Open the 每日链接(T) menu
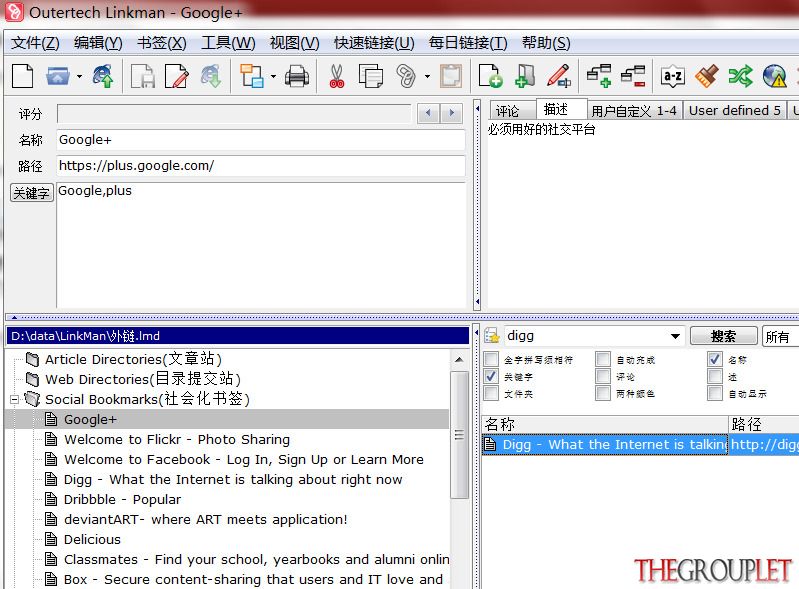Viewport: 799px width, 589px height. coord(468,43)
